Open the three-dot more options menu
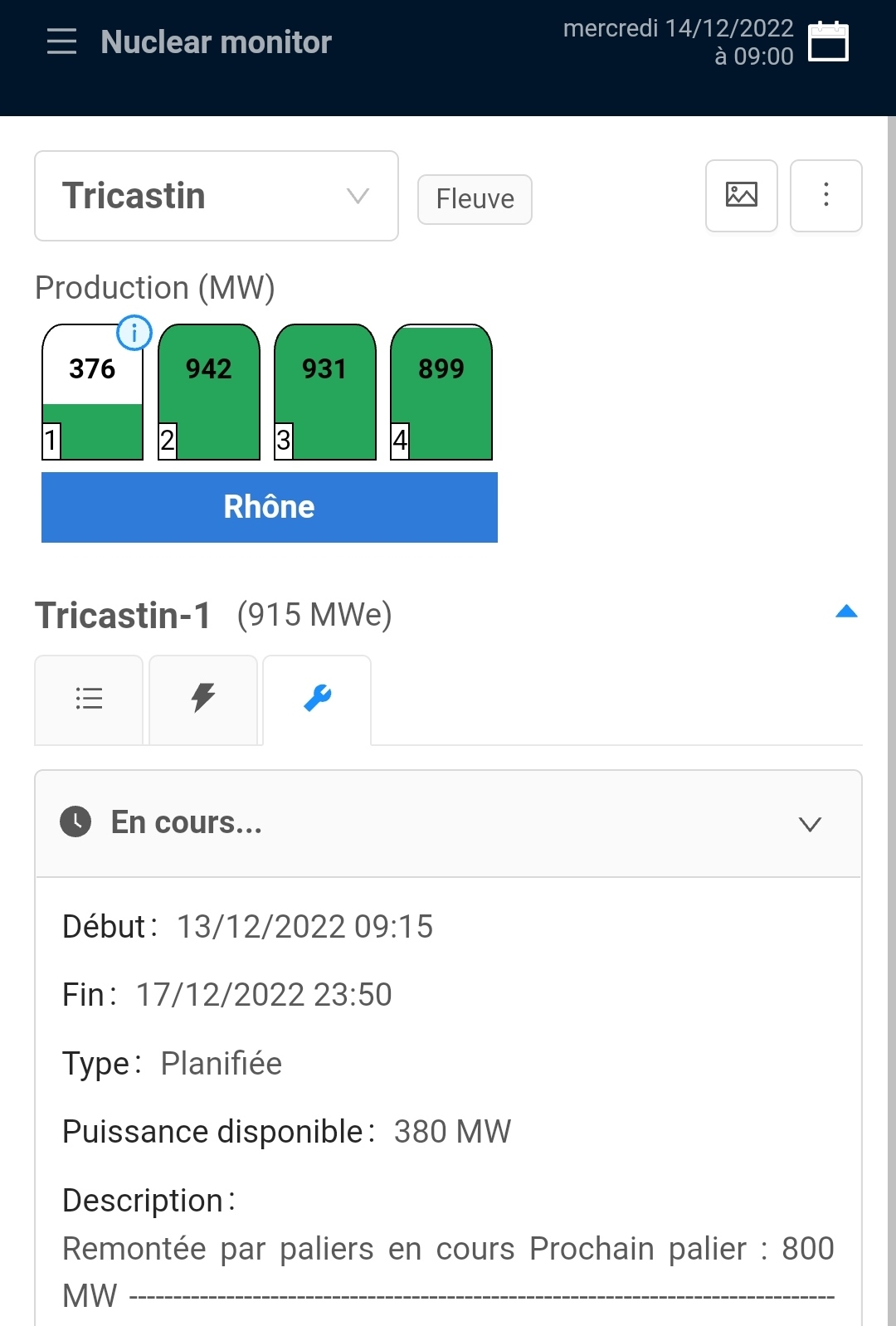Image resolution: width=896 pixels, height=1326 pixels. 825,196
